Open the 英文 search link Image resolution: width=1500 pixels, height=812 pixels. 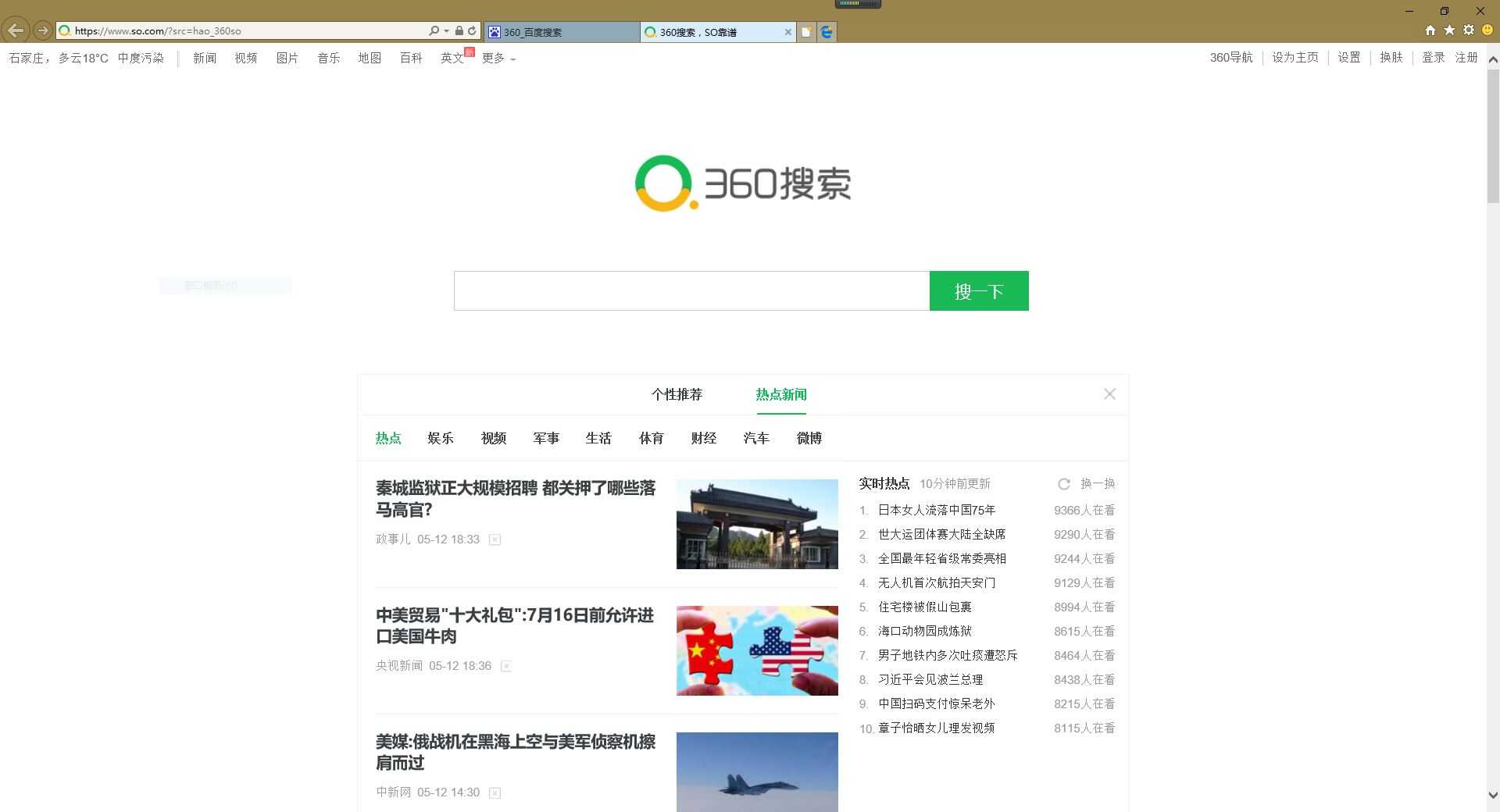point(452,58)
